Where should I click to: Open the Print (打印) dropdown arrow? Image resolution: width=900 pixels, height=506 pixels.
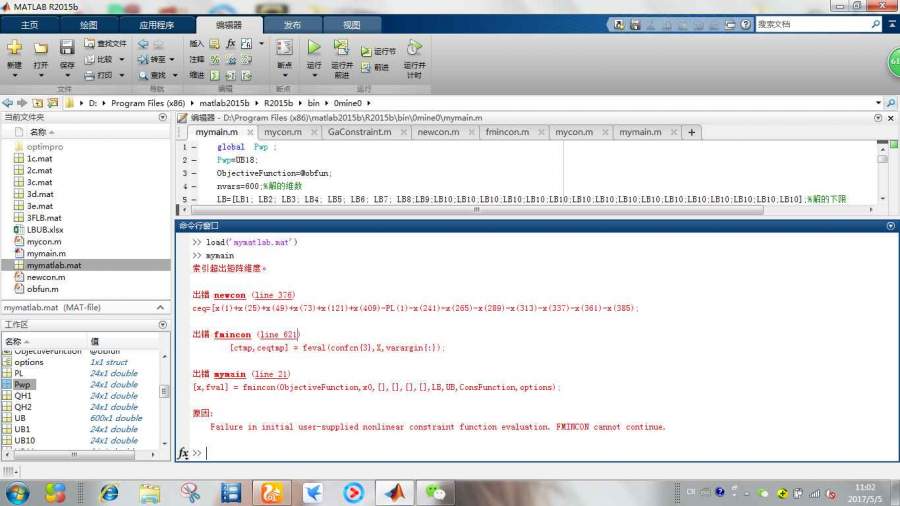click(x=122, y=75)
